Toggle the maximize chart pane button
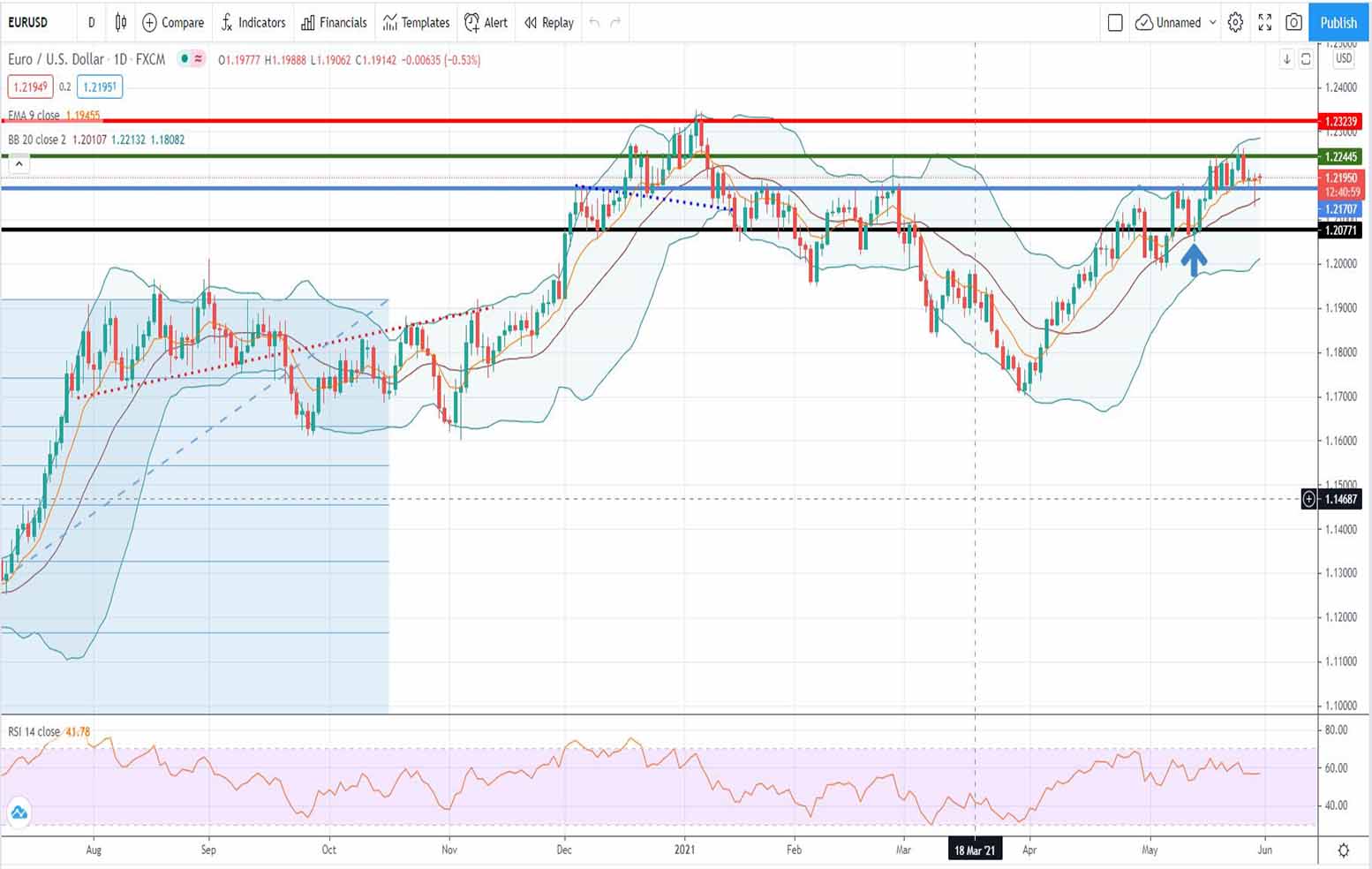Image resolution: width=1372 pixels, height=869 pixels. (x=1306, y=59)
